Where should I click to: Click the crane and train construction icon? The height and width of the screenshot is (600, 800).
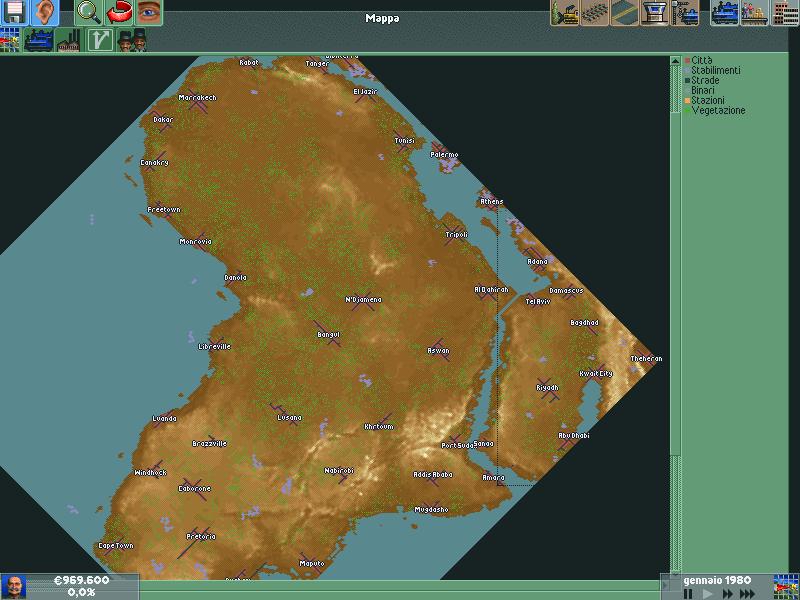pos(685,12)
